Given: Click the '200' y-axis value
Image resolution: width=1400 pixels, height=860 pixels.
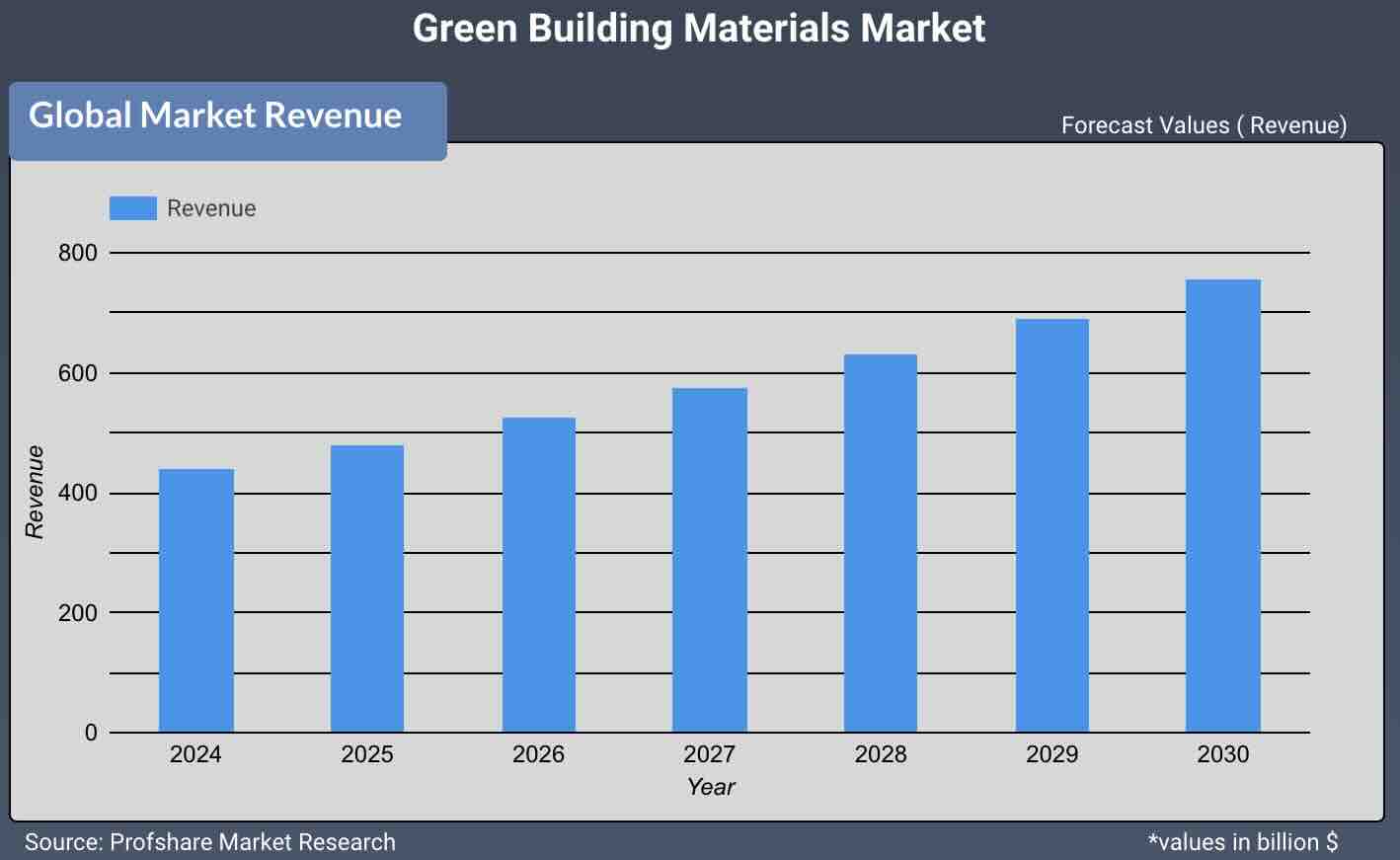Looking at the screenshot, I should click(78, 613).
